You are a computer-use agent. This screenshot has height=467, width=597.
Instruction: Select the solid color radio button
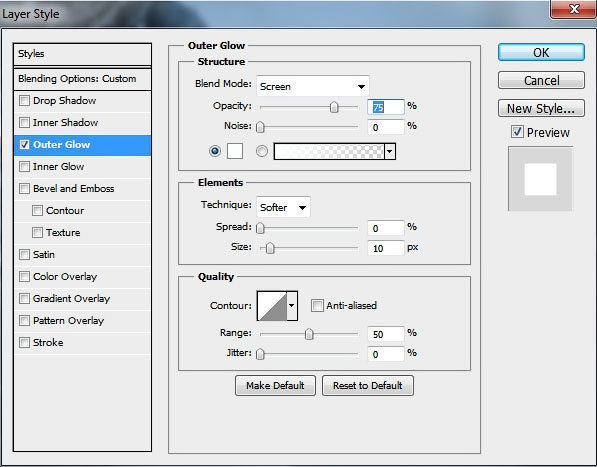(x=215, y=151)
